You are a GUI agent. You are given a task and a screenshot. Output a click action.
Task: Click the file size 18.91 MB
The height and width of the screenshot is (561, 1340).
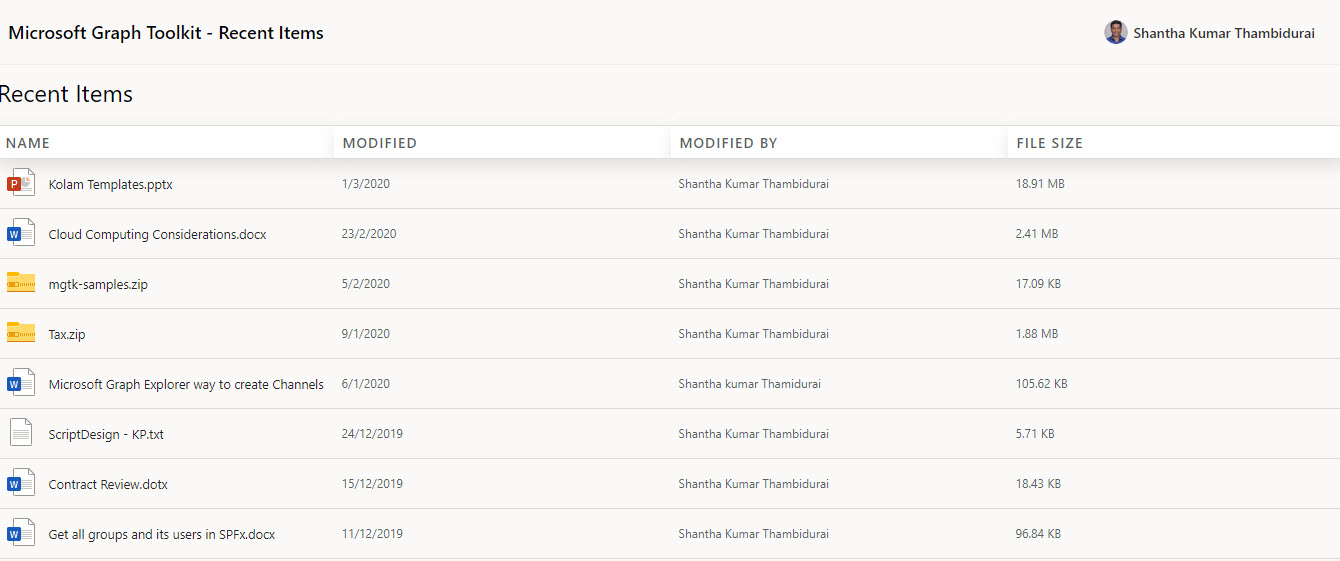pyautogui.click(x=1040, y=184)
